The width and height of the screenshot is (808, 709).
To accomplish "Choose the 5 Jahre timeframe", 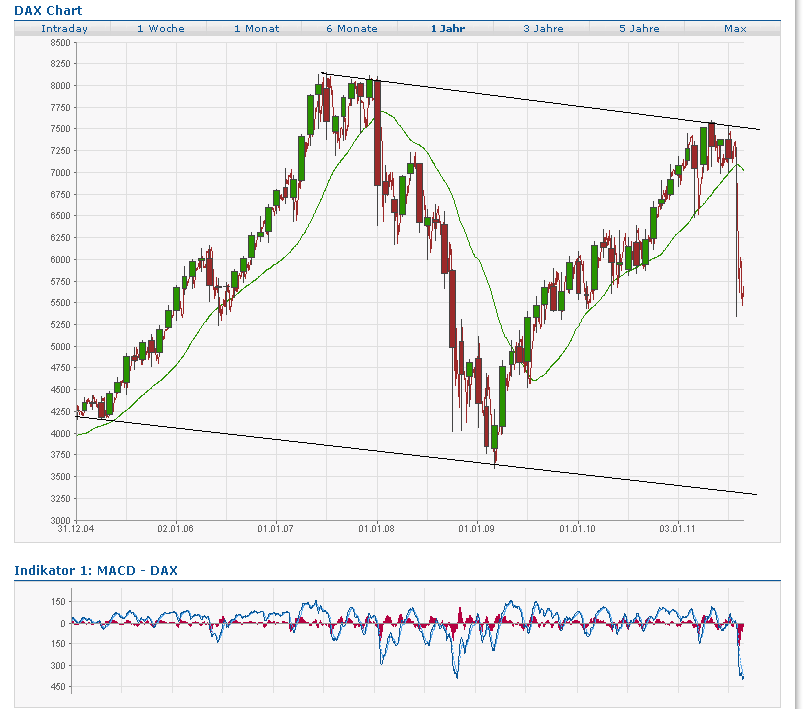I will pos(639,29).
